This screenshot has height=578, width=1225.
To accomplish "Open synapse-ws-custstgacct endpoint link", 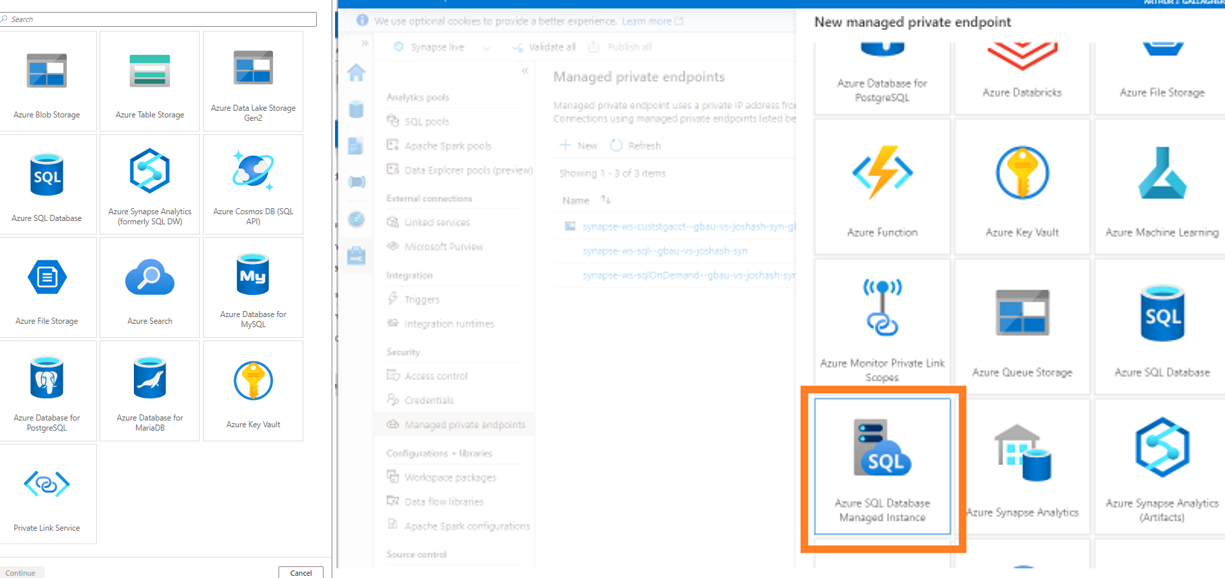I will tap(688, 227).
